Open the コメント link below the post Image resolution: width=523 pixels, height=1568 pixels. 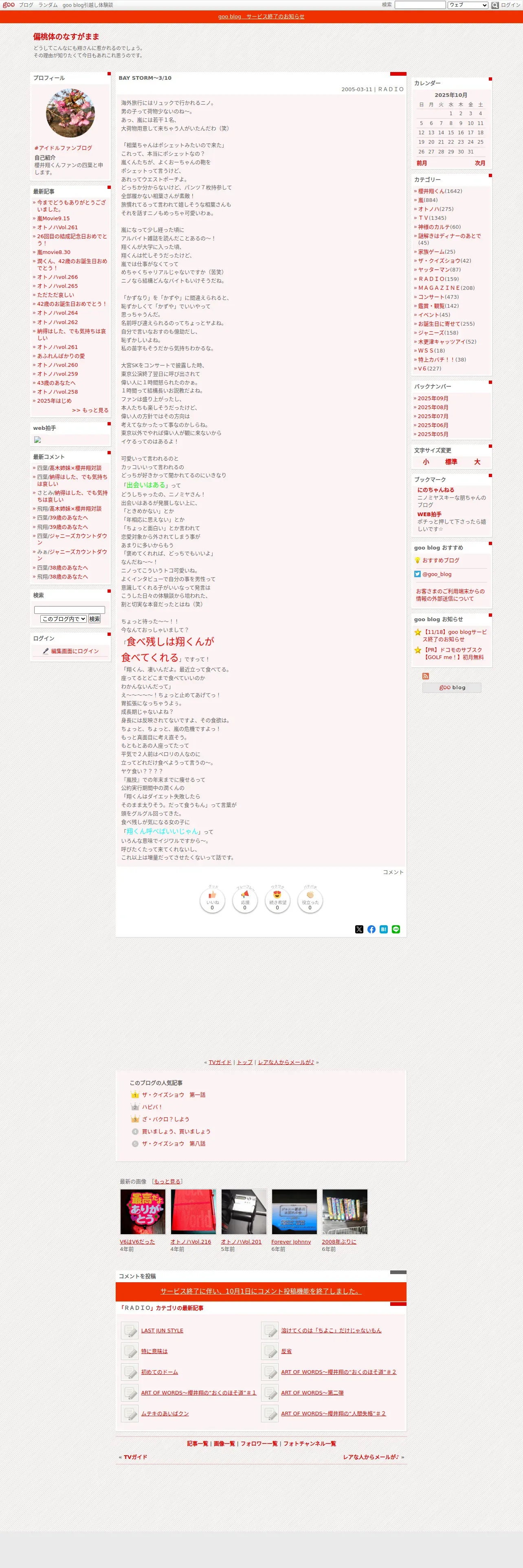pos(393,872)
